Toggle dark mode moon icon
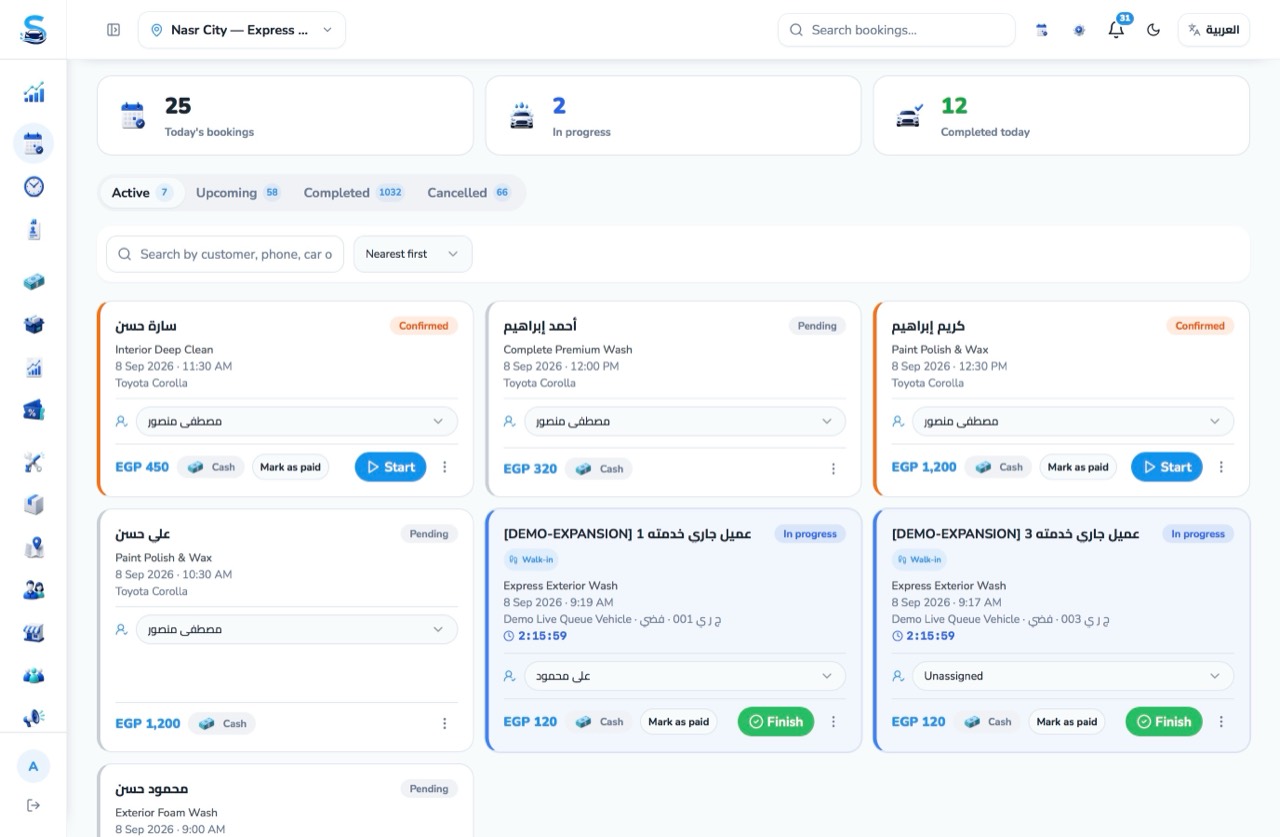 coord(1153,30)
